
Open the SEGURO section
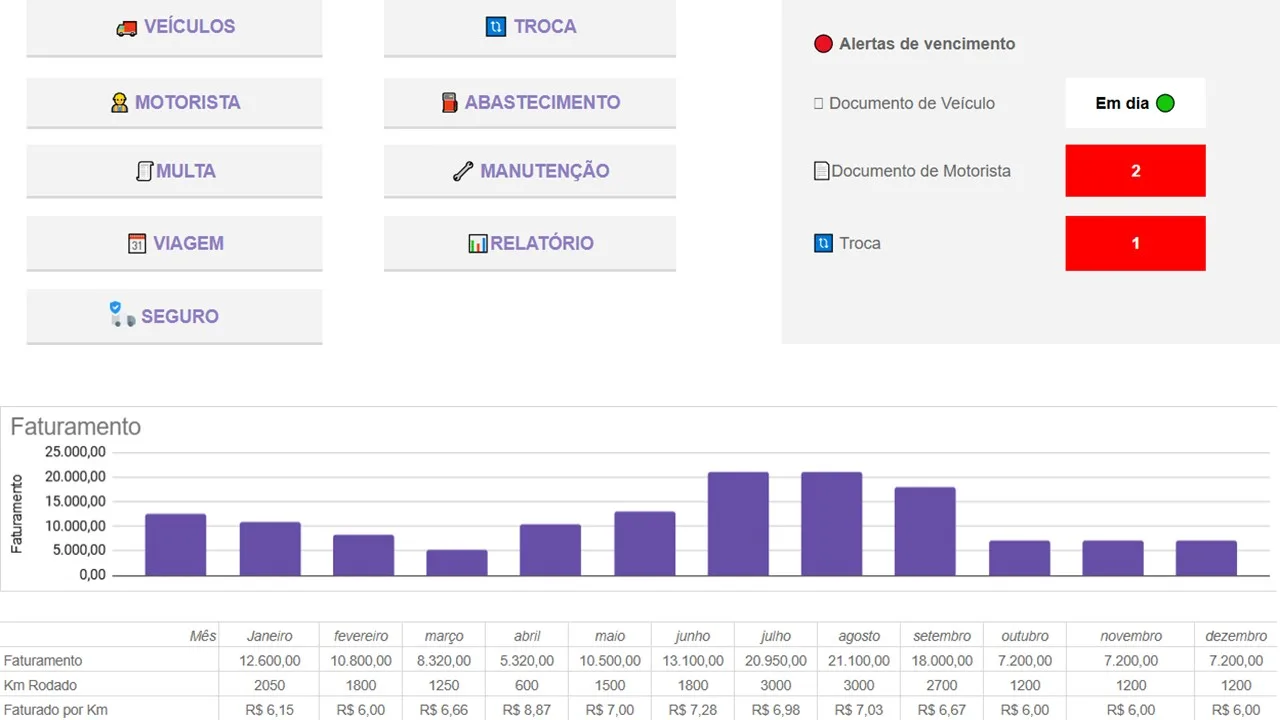point(174,316)
